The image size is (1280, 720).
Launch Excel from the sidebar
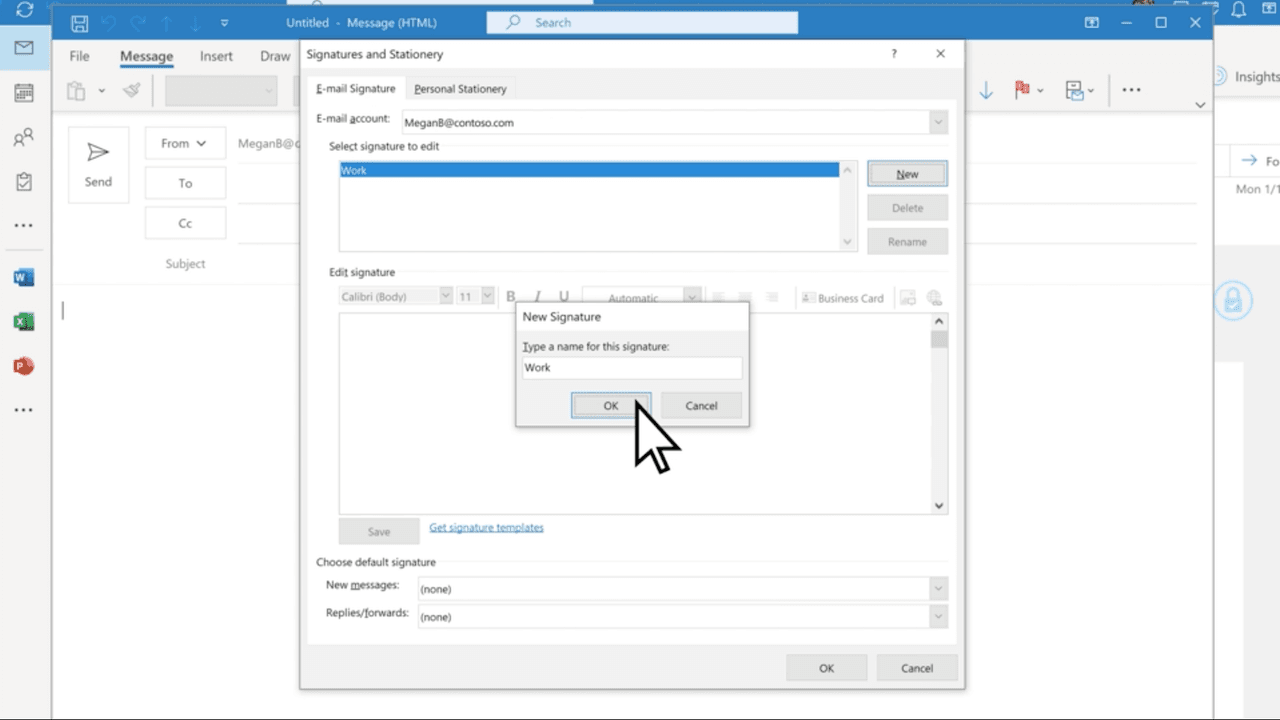click(23, 321)
